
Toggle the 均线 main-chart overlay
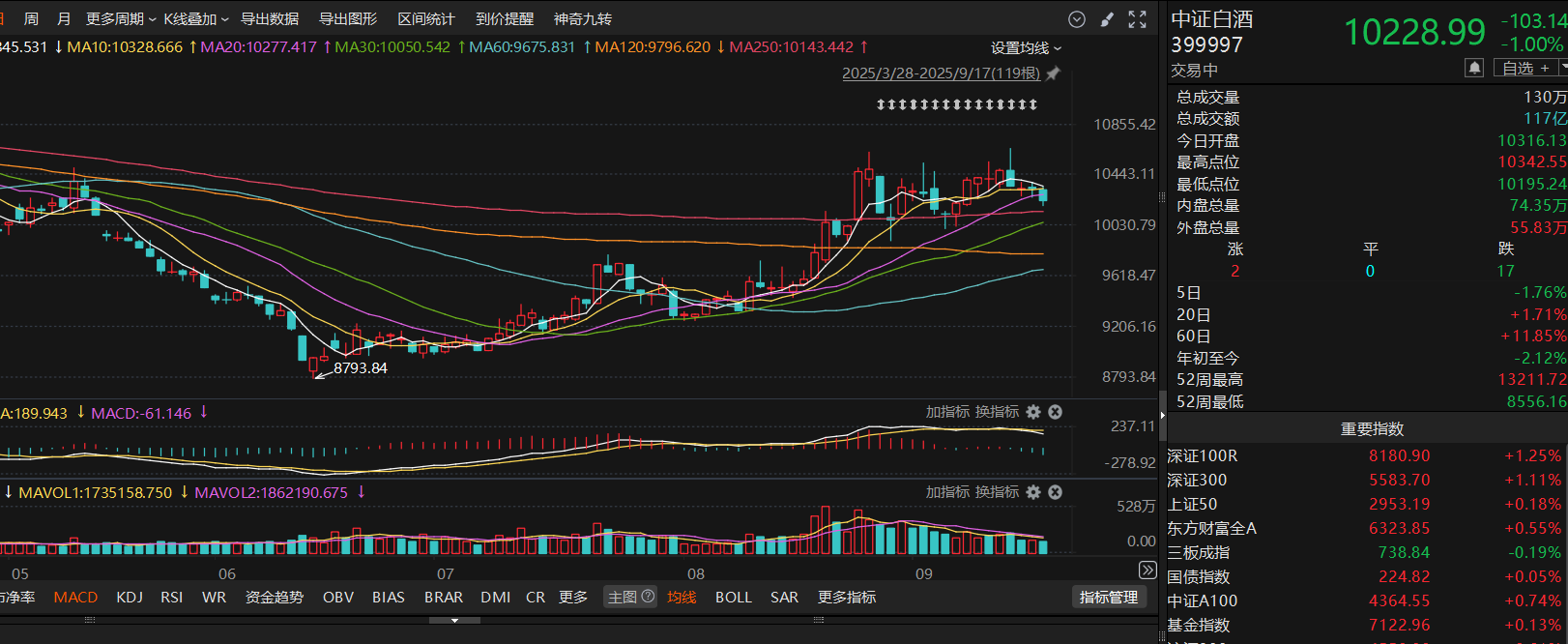point(682,598)
